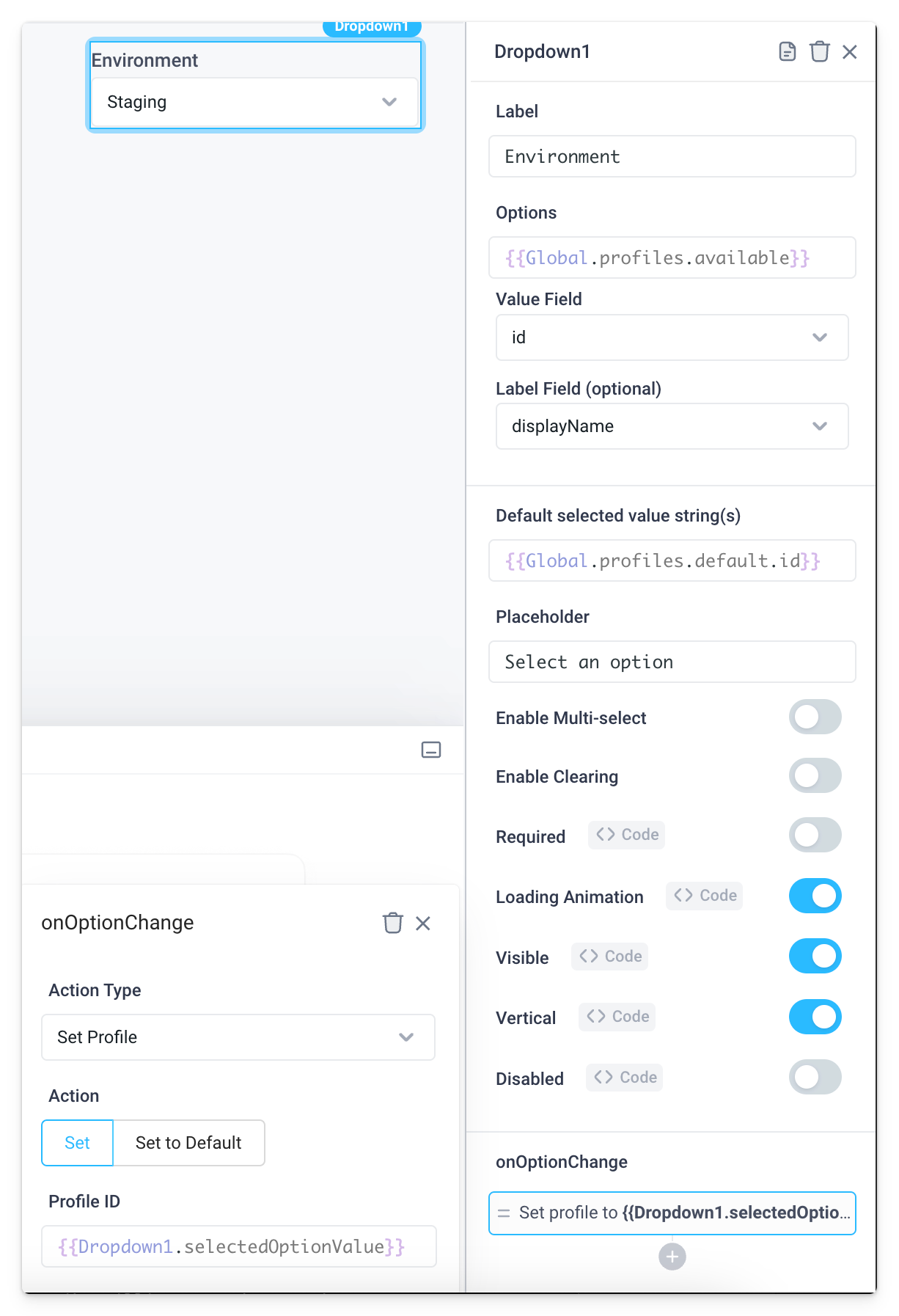Open Code editor for Disabled property
899x1316 pixels.
click(x=624, y=1077)
